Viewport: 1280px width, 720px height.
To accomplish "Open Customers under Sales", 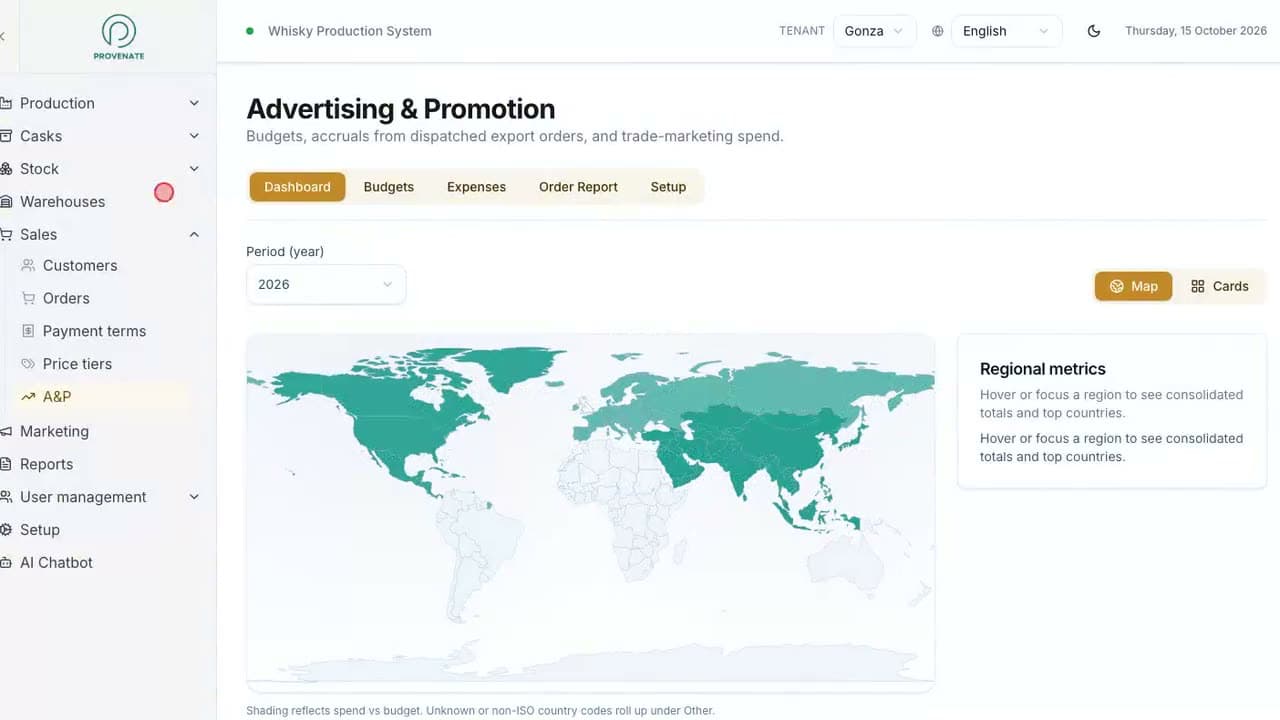I will [80, 265].
